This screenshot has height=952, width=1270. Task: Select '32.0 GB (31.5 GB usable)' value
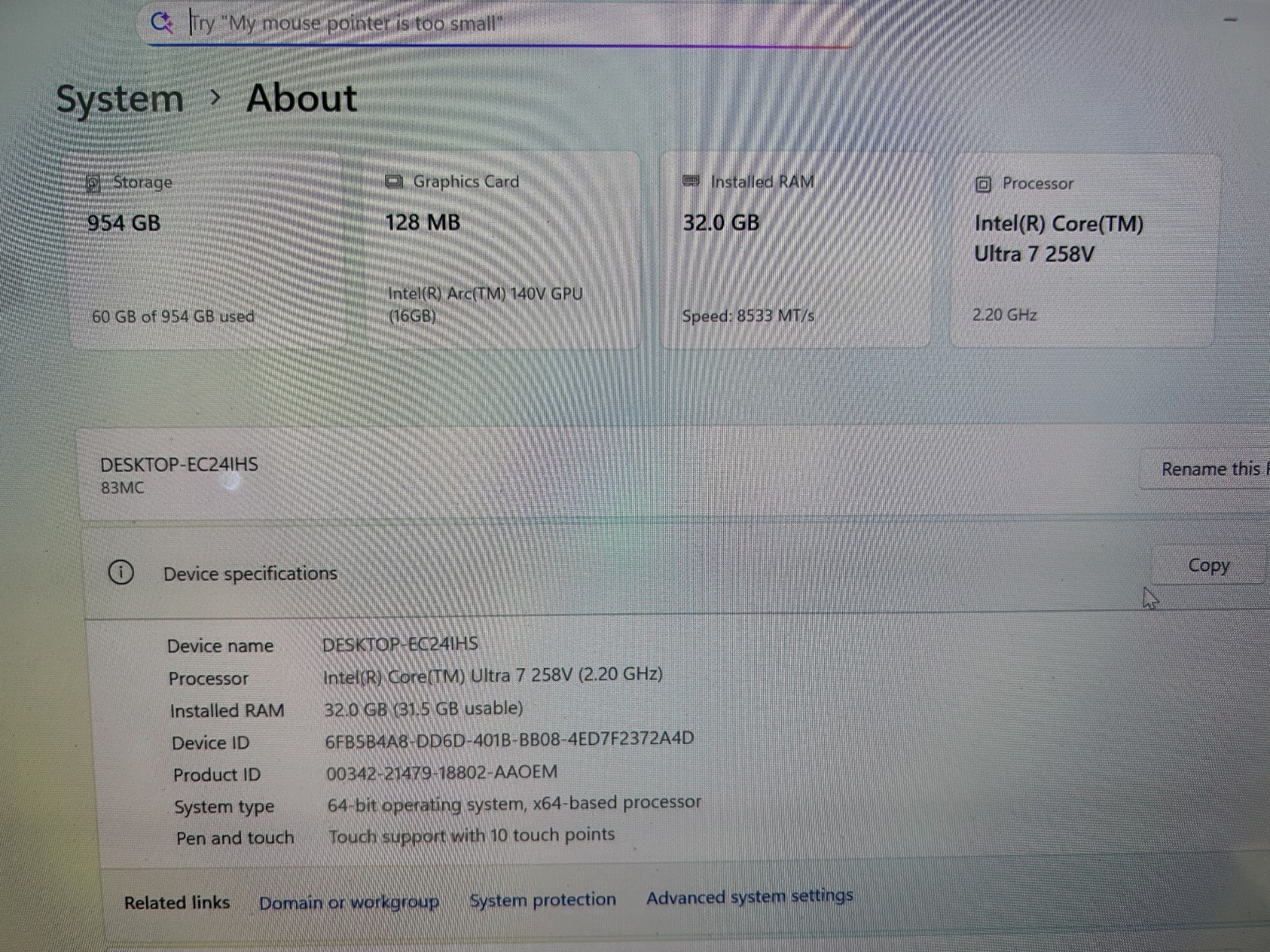423,708
